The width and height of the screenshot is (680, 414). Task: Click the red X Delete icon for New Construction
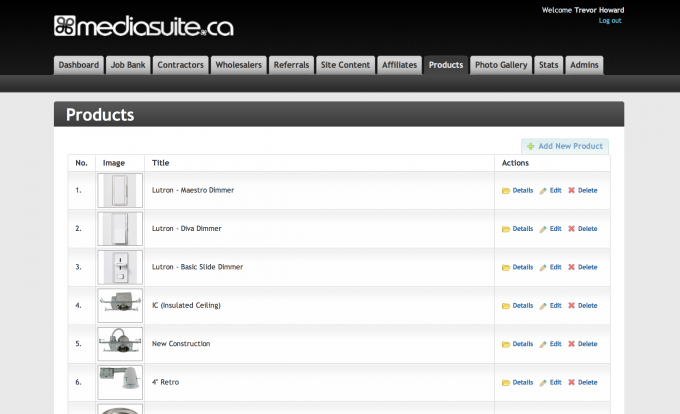pos(572,344)
